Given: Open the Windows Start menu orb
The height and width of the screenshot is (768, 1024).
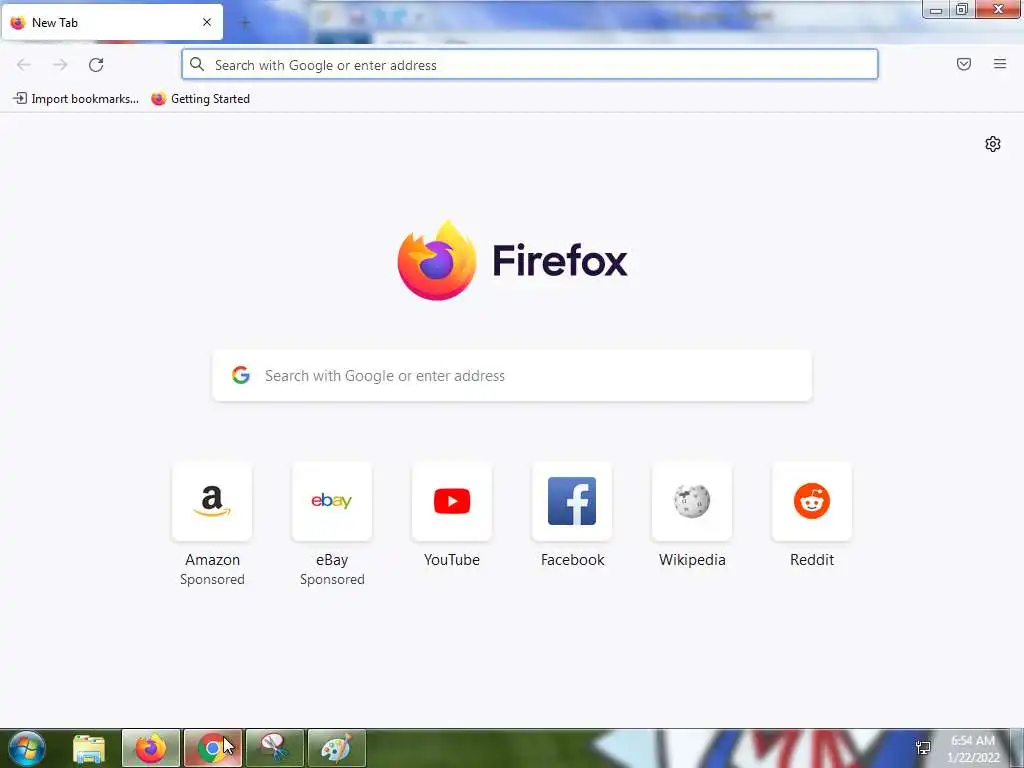Looking at the screenshot, I should point(27,748).
